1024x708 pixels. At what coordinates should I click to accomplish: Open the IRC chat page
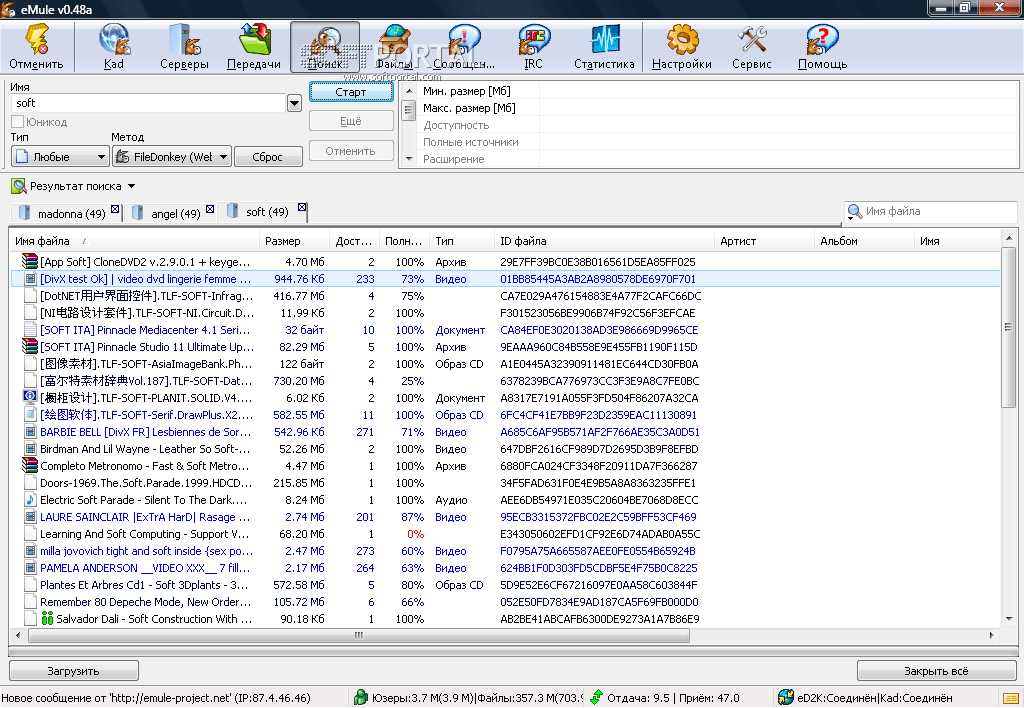point(534,46)
